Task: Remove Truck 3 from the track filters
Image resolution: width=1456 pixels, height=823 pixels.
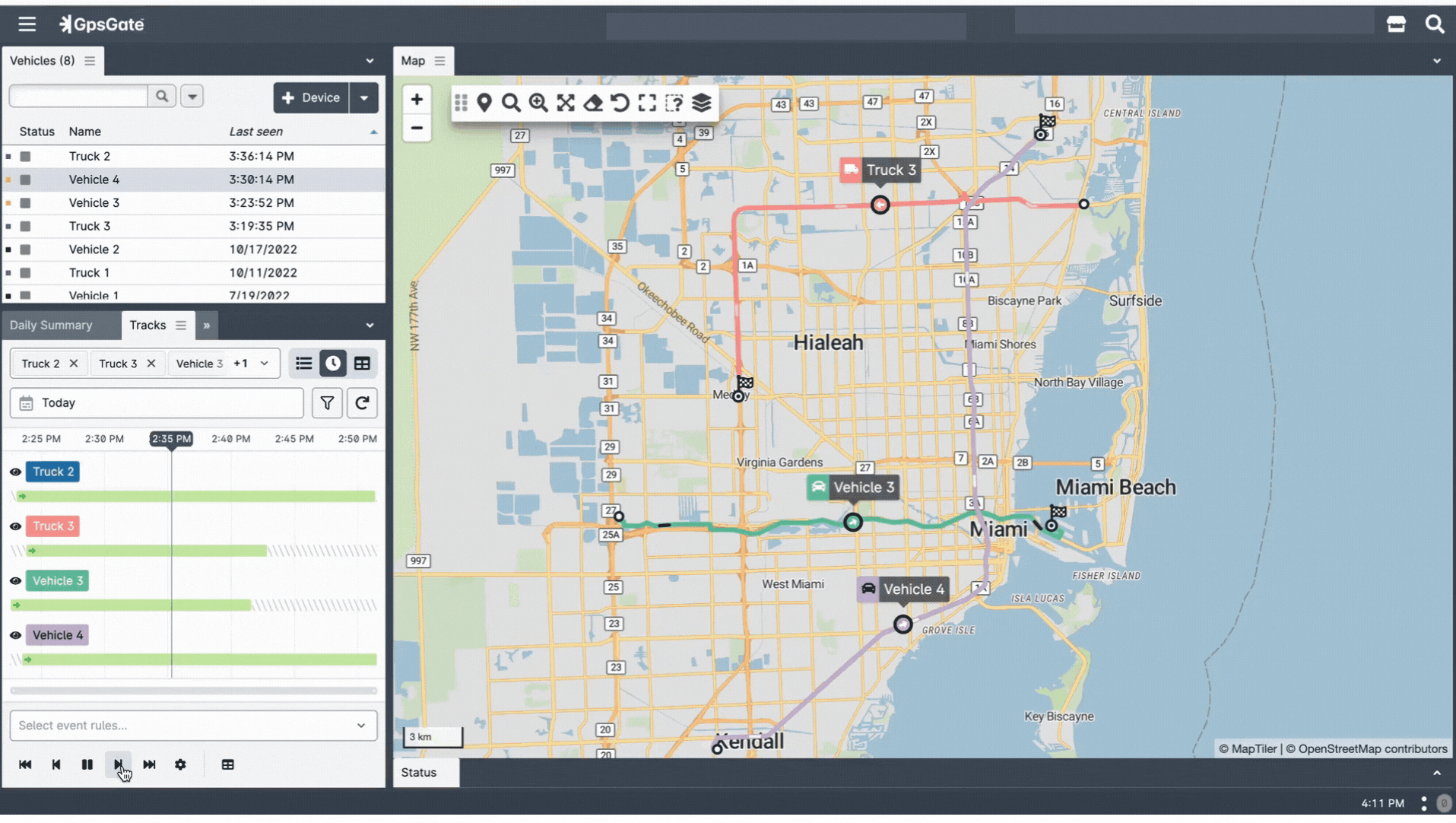Action: coord(151,363)
